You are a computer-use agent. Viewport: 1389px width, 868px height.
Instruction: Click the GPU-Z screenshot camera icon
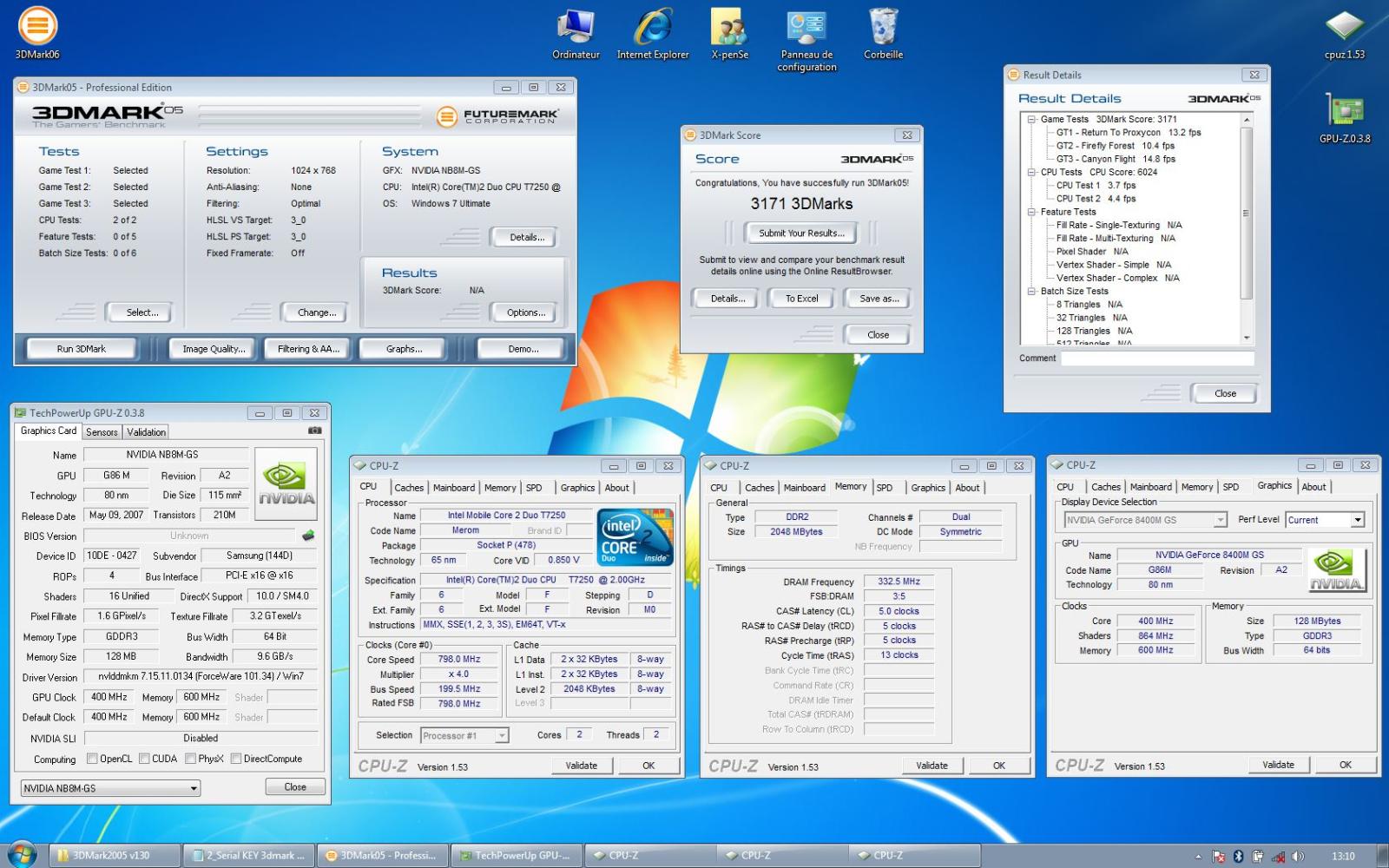click(x=314, y=431)
